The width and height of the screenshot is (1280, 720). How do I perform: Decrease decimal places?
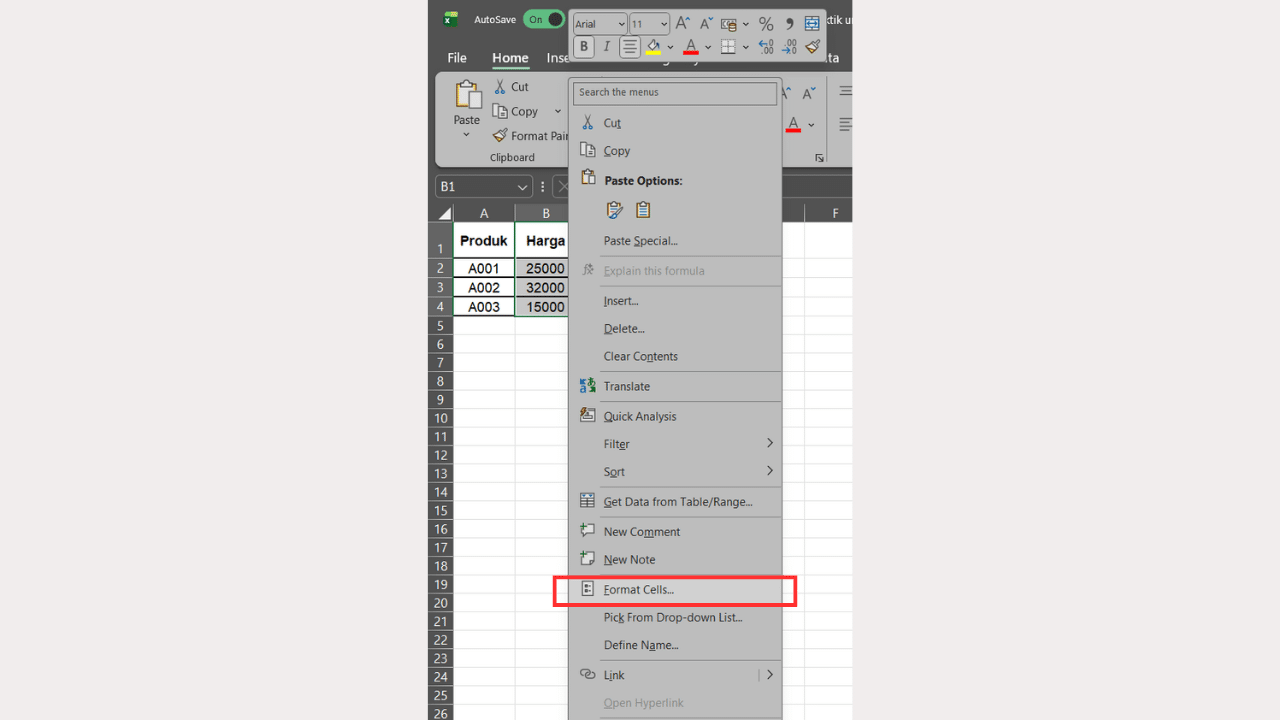pyautogui.click(x=788, y=46)
